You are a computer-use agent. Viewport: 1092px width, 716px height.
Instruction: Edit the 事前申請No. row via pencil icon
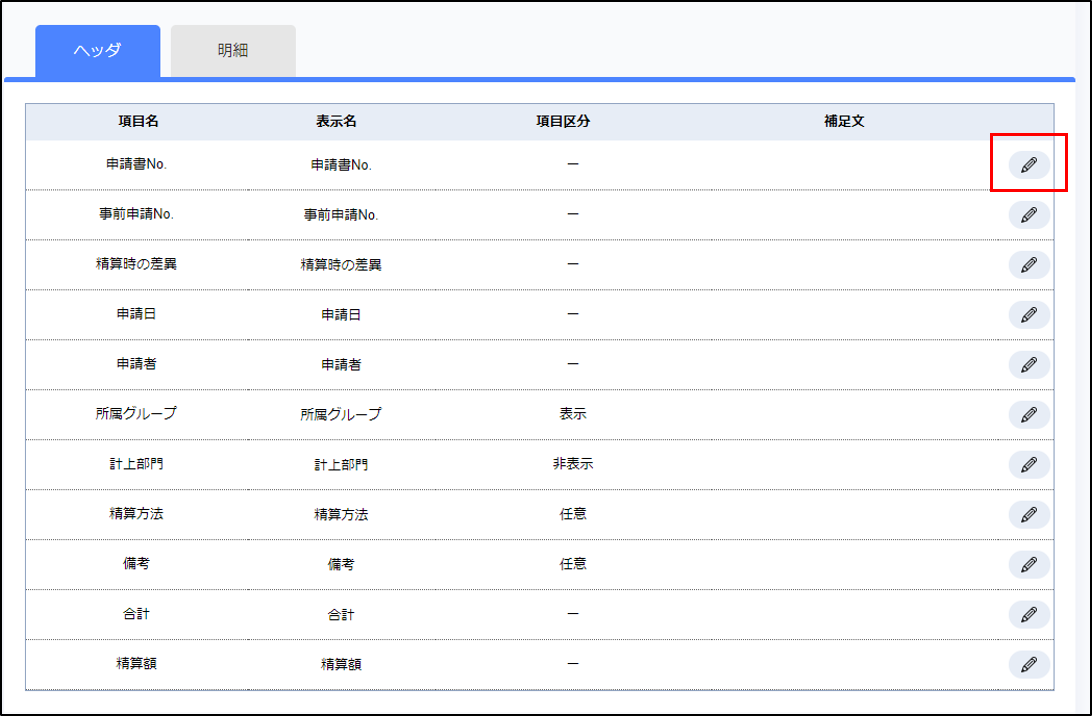click(1029, 215)
